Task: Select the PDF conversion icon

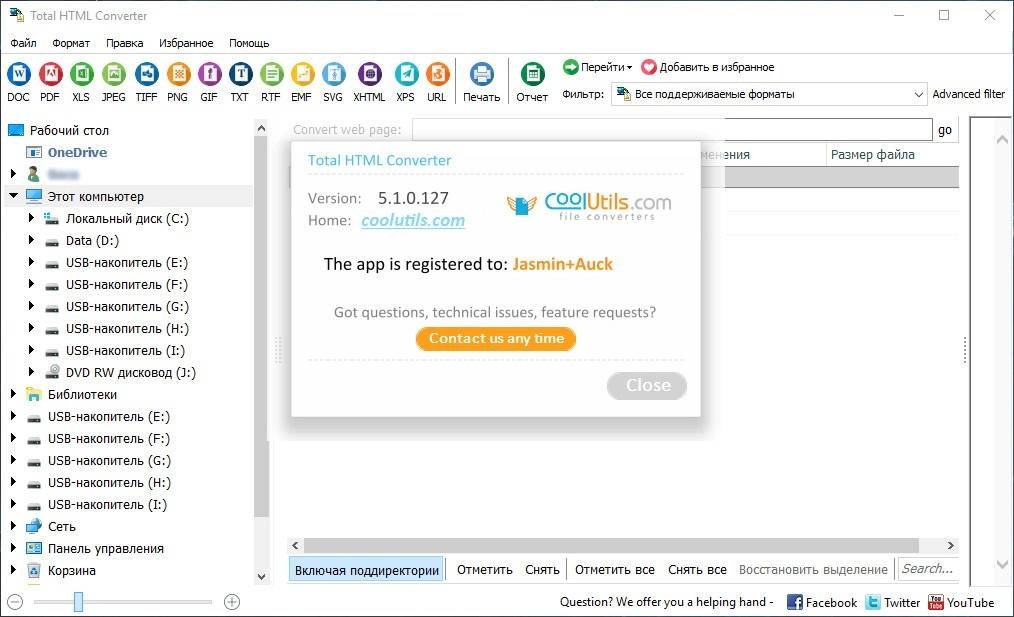Action: [x=50, y=75]
